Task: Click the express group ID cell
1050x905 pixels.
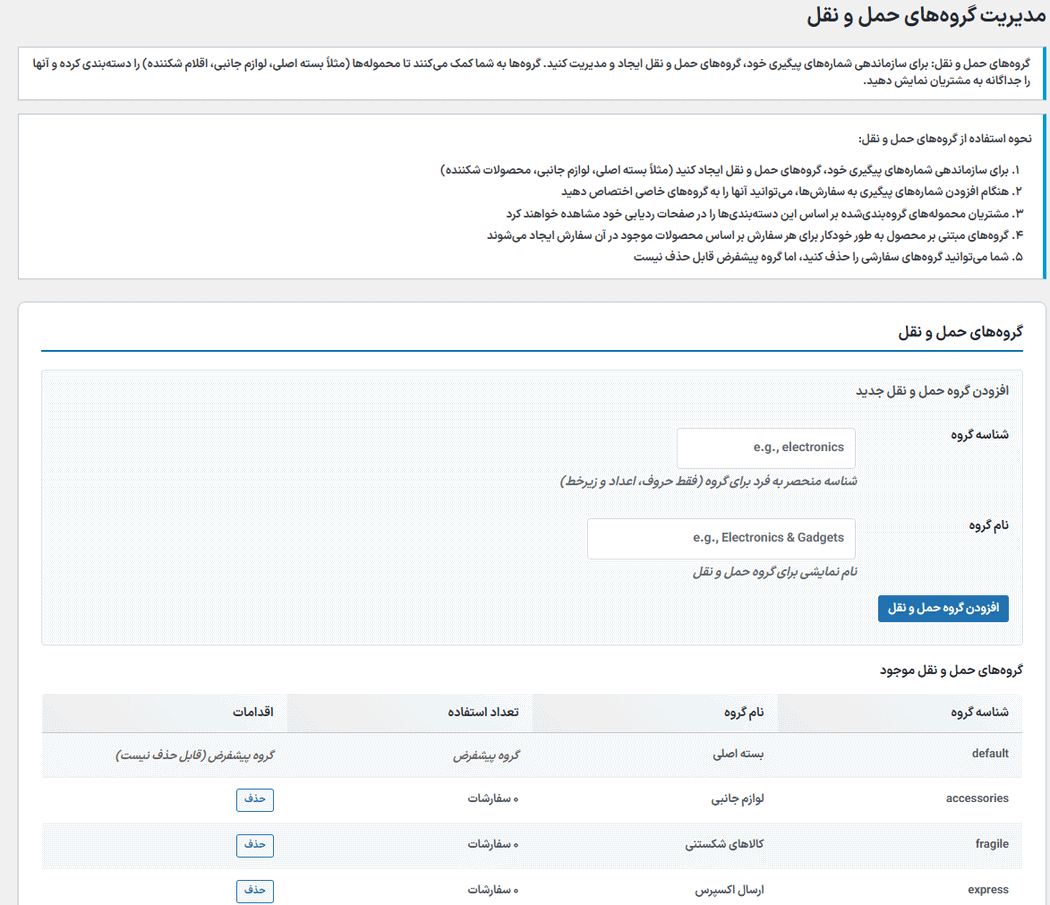Action: click(x=988, y=890)
